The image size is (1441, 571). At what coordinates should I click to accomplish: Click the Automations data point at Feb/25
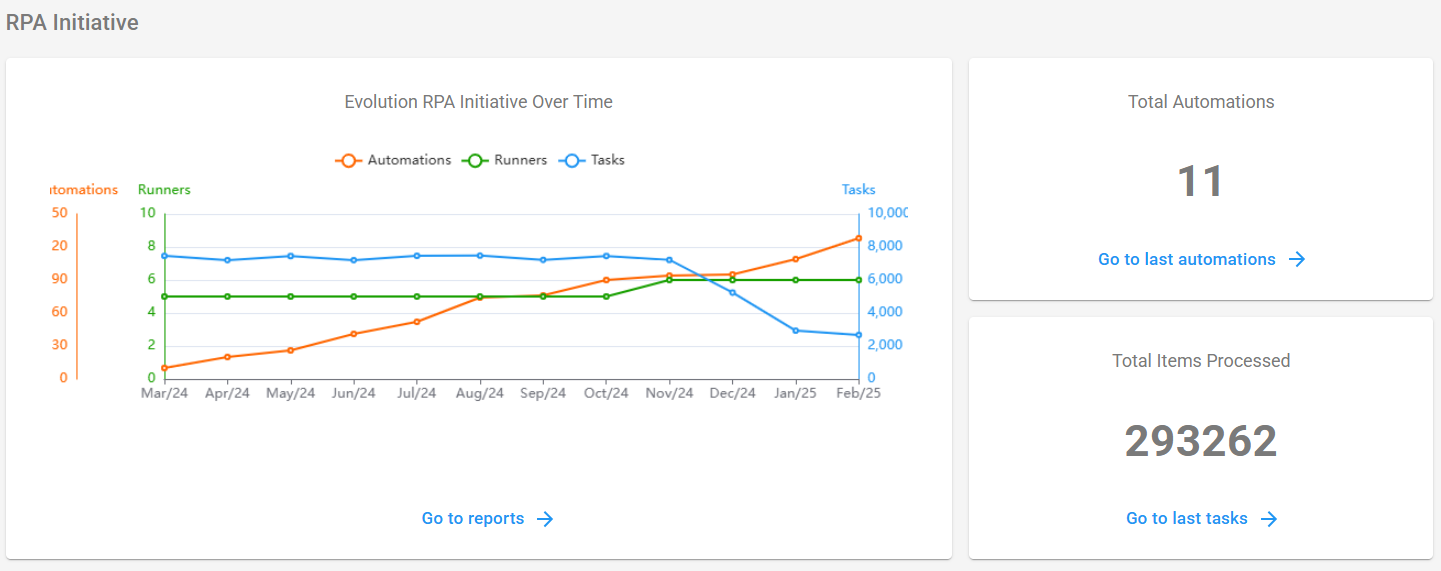click(x=858, y=238)
